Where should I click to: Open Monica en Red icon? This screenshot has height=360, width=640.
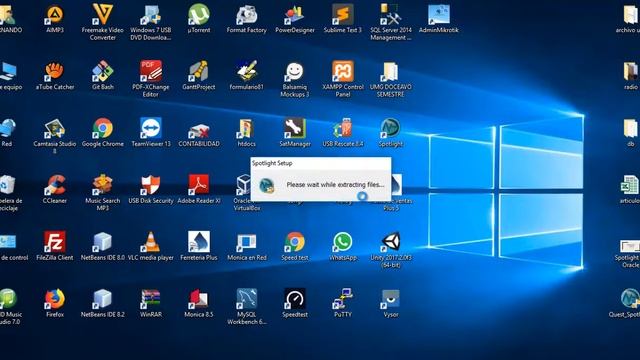247,242
